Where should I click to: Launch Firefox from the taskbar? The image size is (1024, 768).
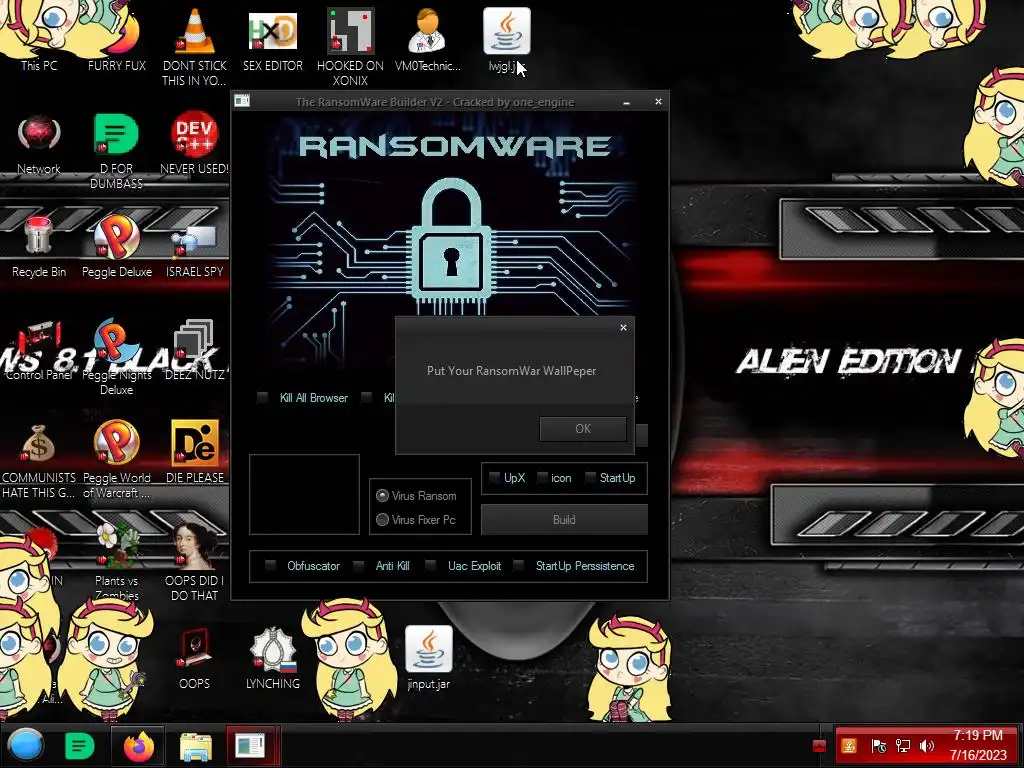click(138, 746)
